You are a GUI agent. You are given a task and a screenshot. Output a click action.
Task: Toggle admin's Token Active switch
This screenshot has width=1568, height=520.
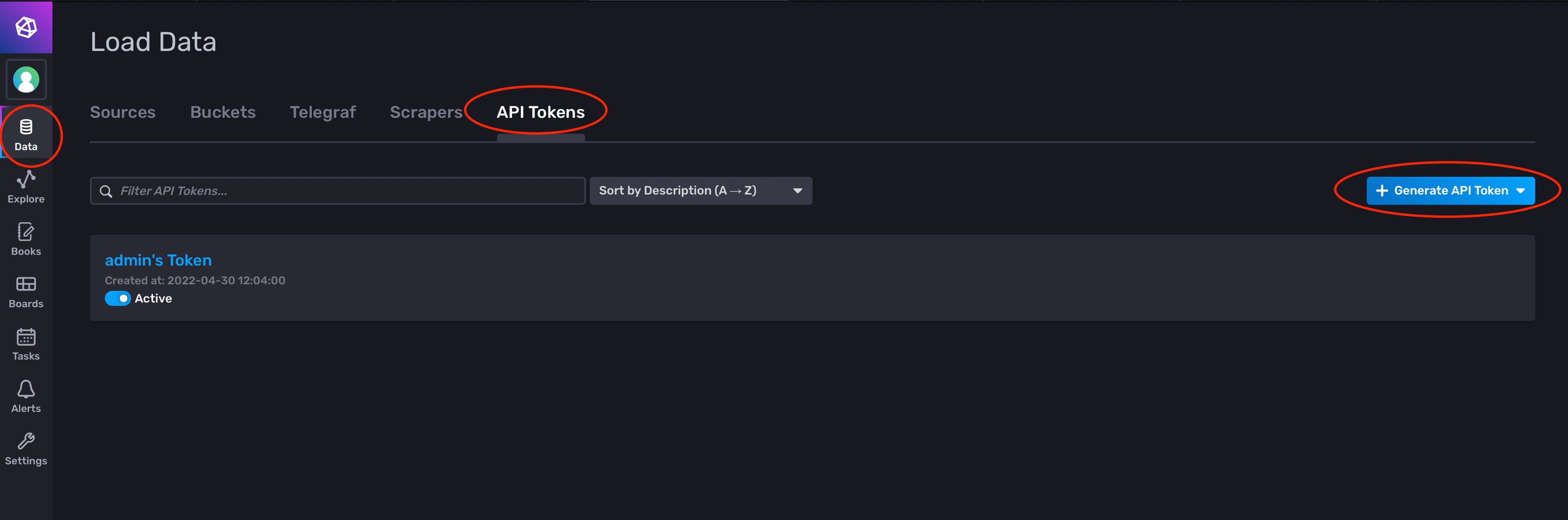pyautogui.click(x=117, y=299)
